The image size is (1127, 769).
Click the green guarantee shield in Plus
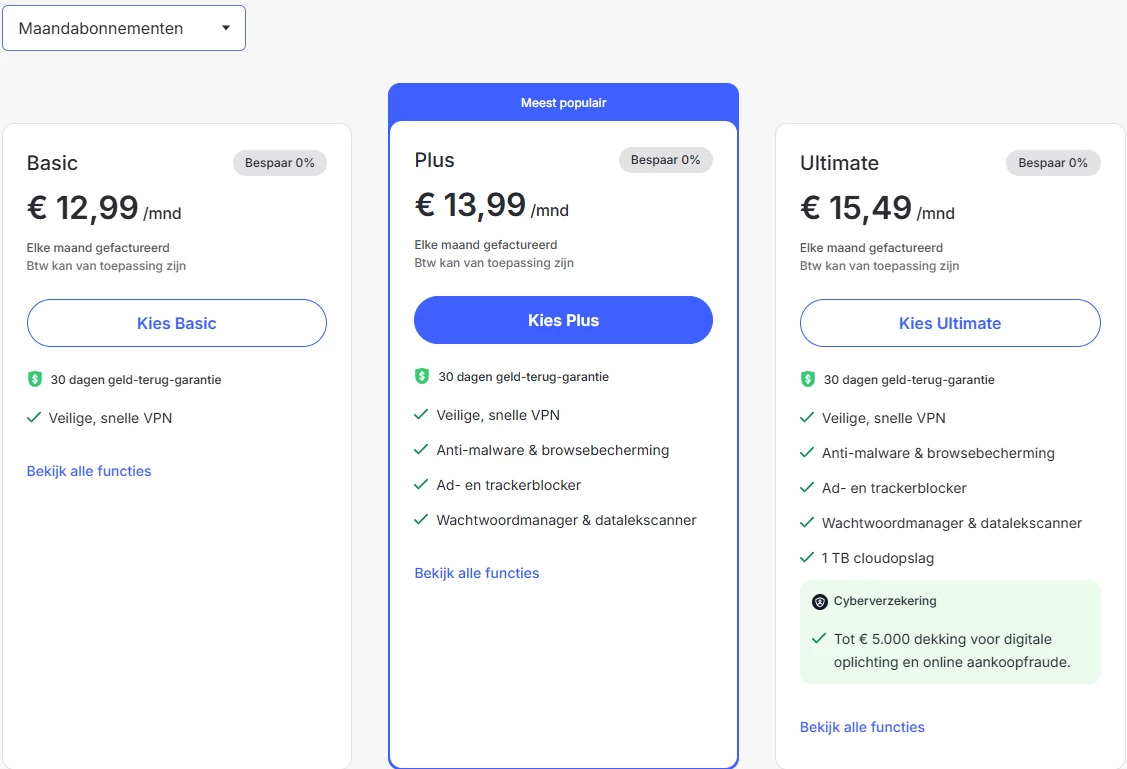point(422,377)
